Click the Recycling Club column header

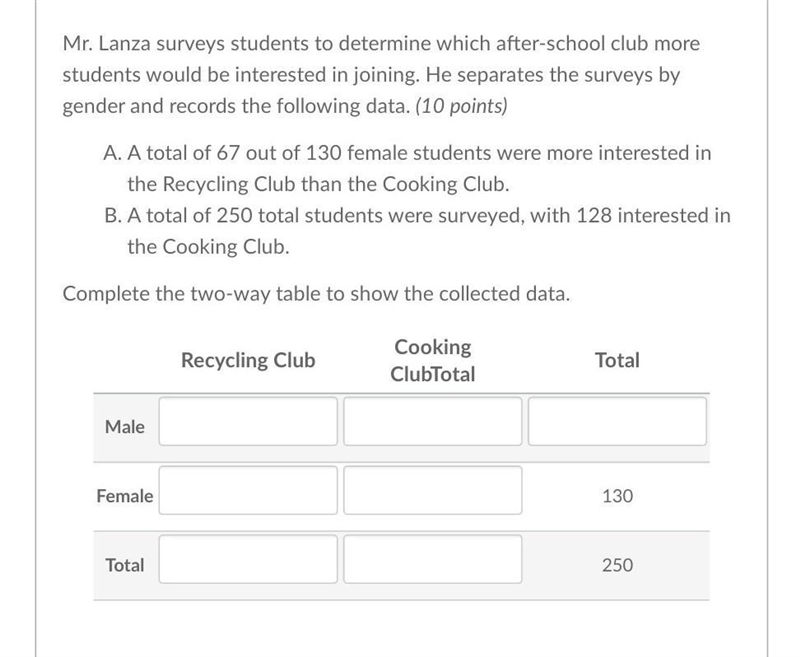[x=248, y=360]
